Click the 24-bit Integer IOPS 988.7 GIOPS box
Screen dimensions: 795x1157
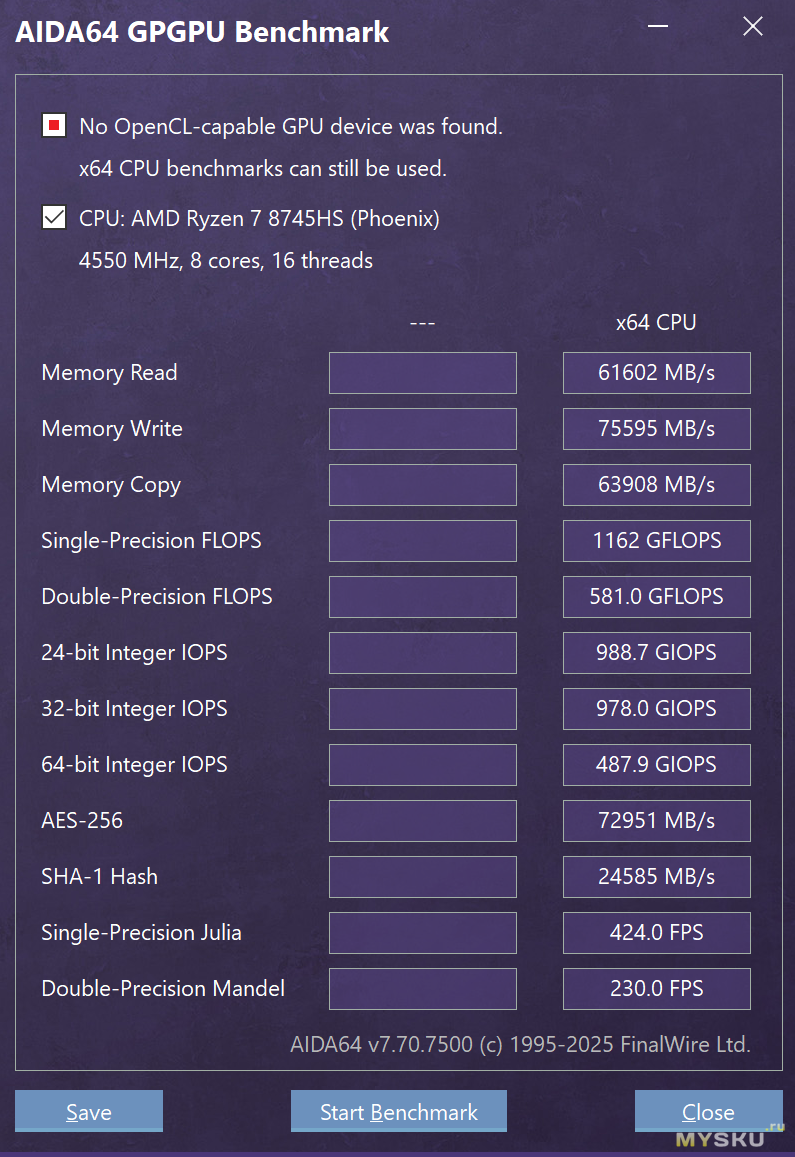[657, 653]
